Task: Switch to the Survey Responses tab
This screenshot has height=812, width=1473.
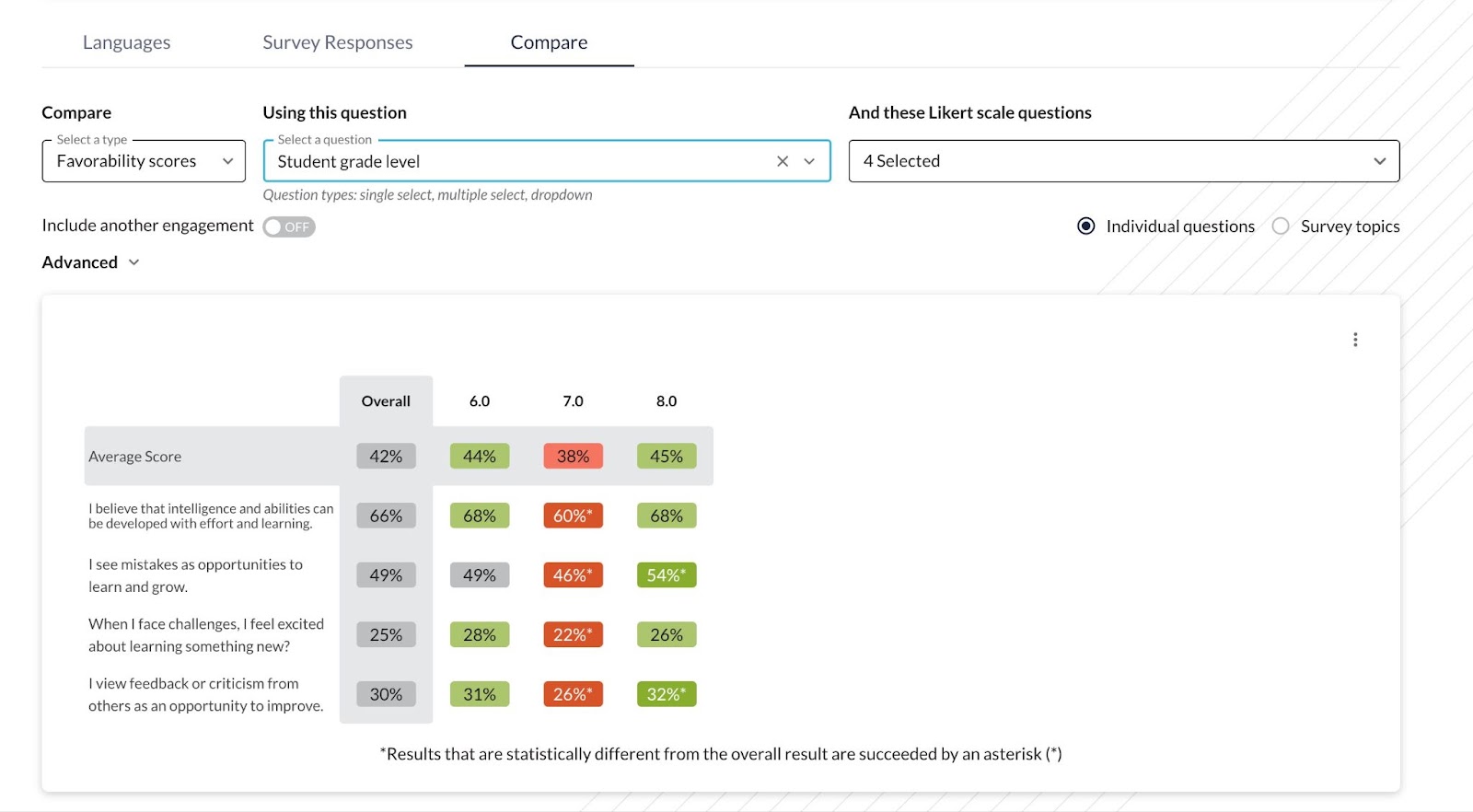Action: tap(337, 42)
